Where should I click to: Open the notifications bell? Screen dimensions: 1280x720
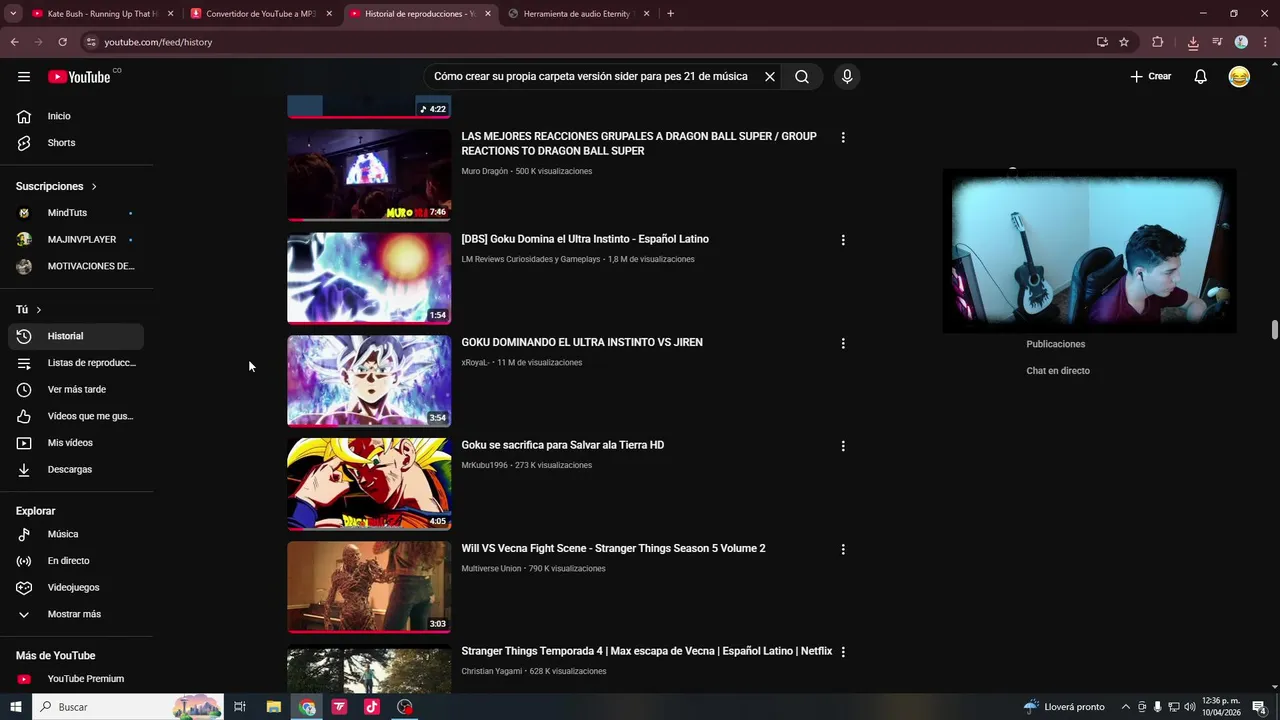coord(1201,77)
